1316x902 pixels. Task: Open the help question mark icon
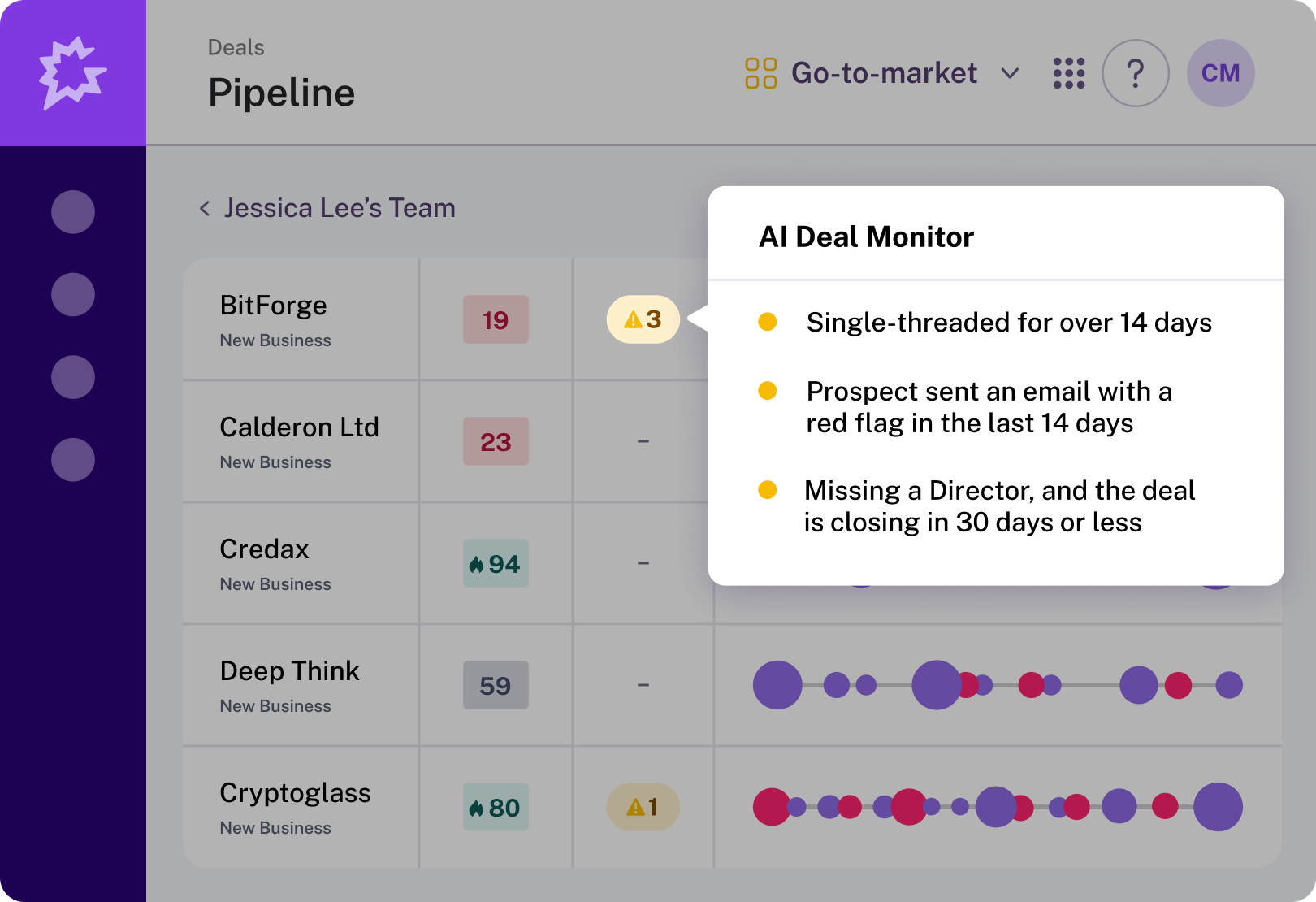(1136, 73)
